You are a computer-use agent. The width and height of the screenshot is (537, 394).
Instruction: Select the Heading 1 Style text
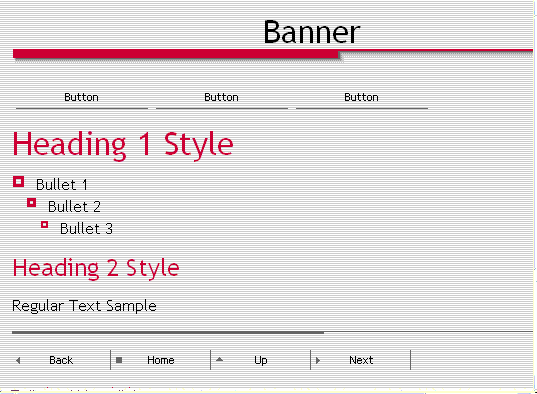[x=123, y=145]
